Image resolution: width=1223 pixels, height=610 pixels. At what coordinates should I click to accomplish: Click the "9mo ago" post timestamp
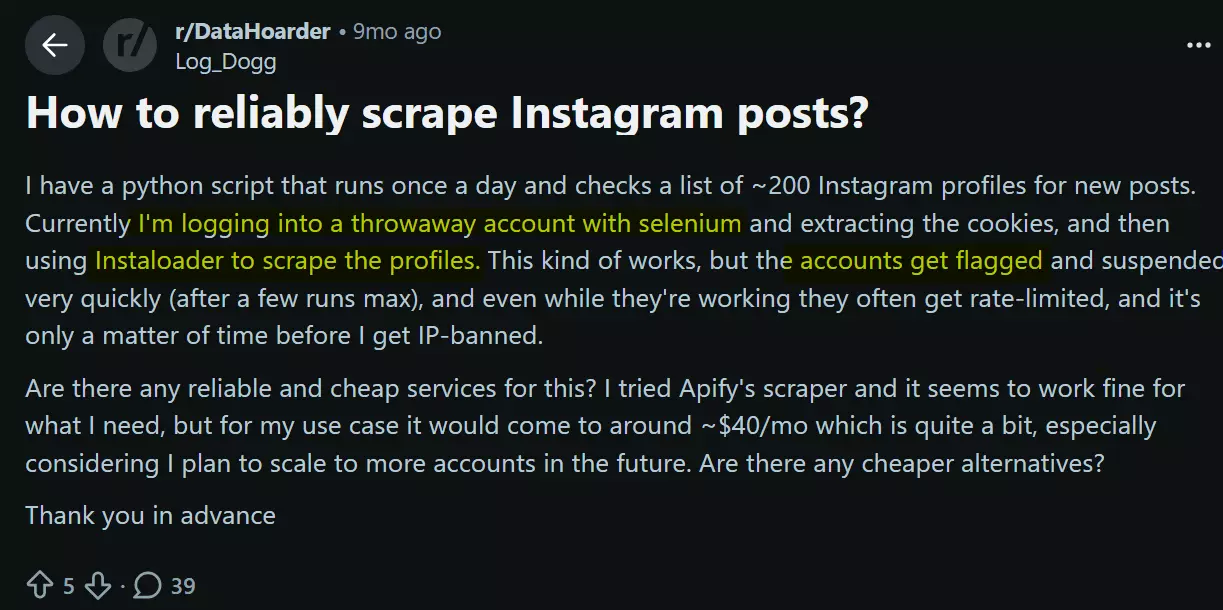(397, 31)
